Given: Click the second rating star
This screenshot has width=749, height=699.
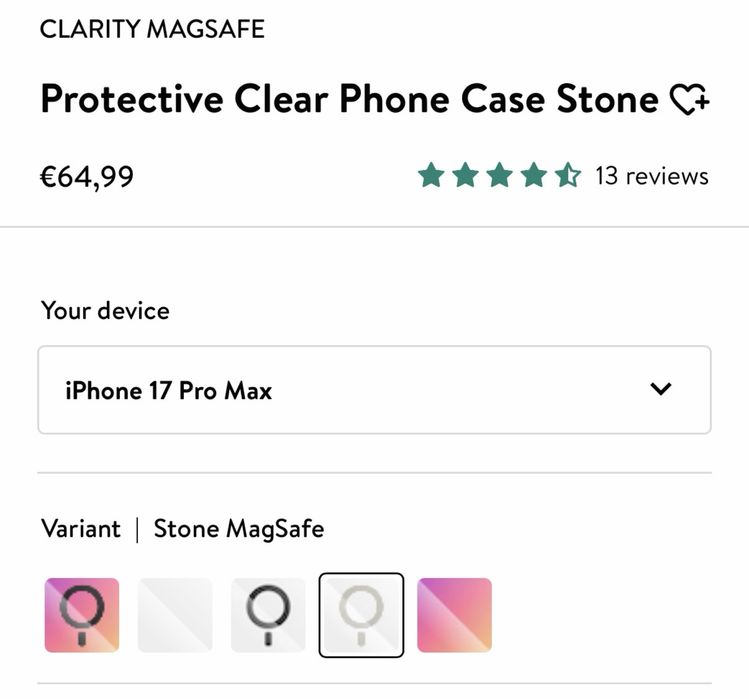Looking at the screenshot, I should pyautogui.click(x=465, y=177).
